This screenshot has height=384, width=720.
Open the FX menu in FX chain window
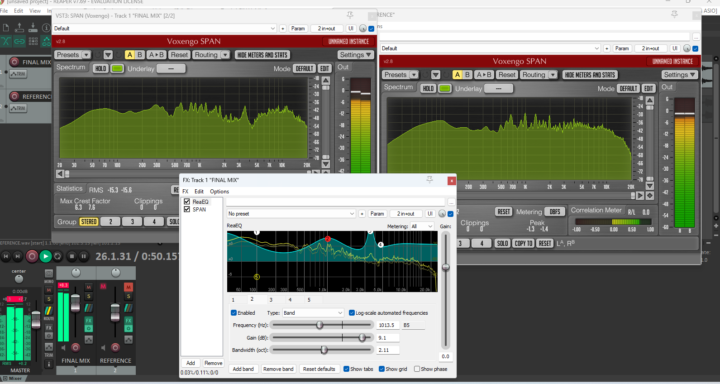(186, 192)
